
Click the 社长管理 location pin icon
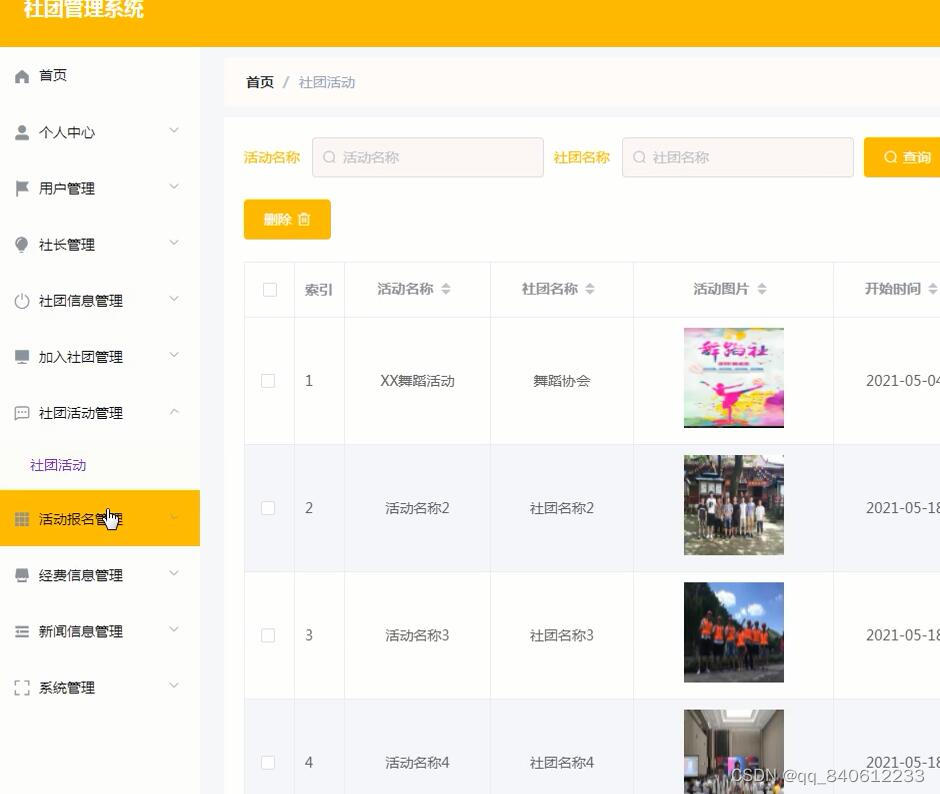[24, 243]
